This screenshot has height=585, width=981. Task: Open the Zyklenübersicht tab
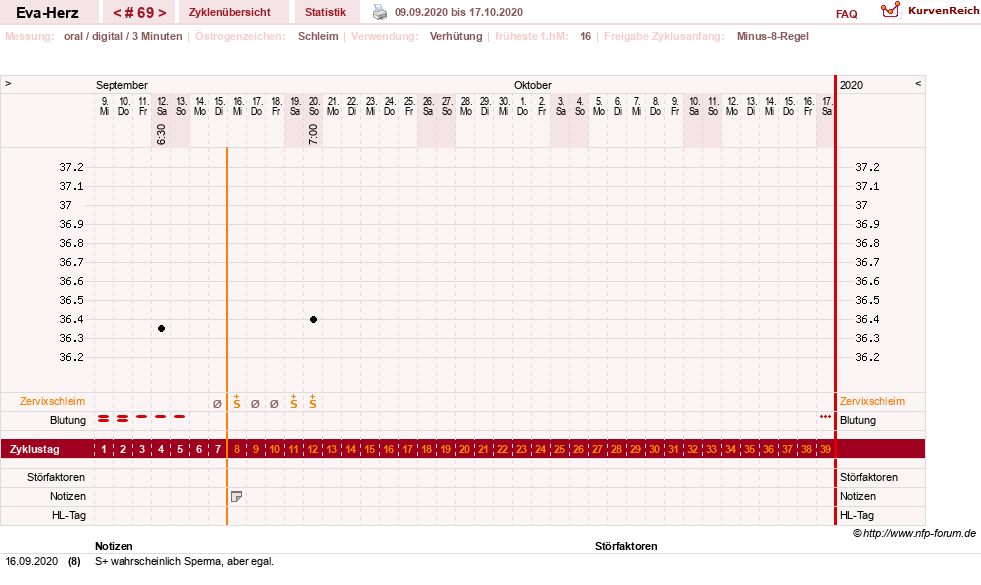point(230,12)
